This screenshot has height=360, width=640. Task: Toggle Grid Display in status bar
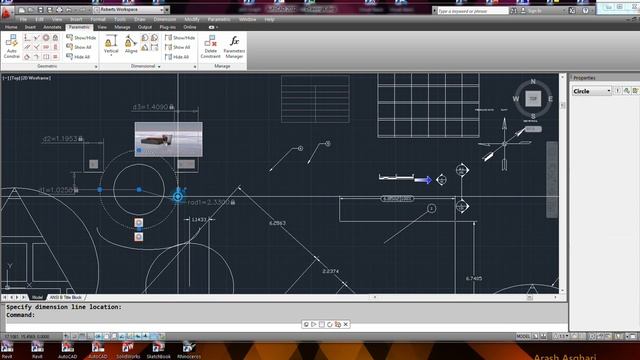[82, 337]
